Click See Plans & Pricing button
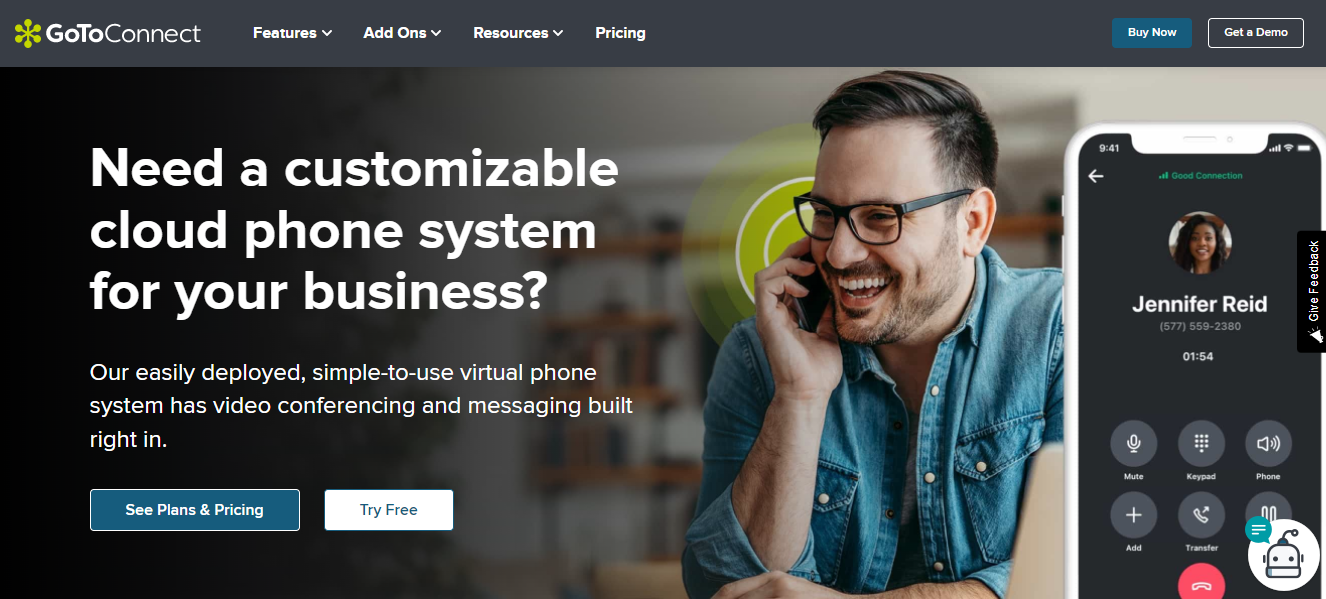The height and width of the screenshot is (599, 1326). point(195,510)
